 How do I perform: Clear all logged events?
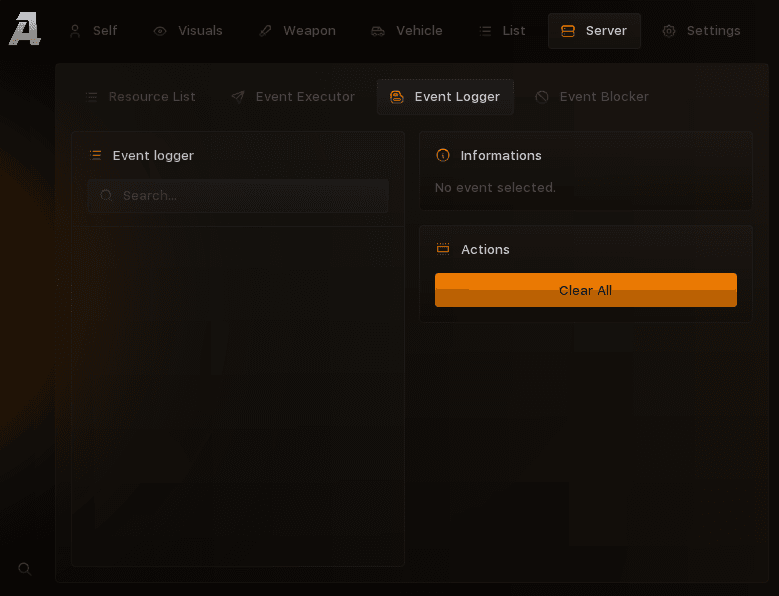click(586, 290)
